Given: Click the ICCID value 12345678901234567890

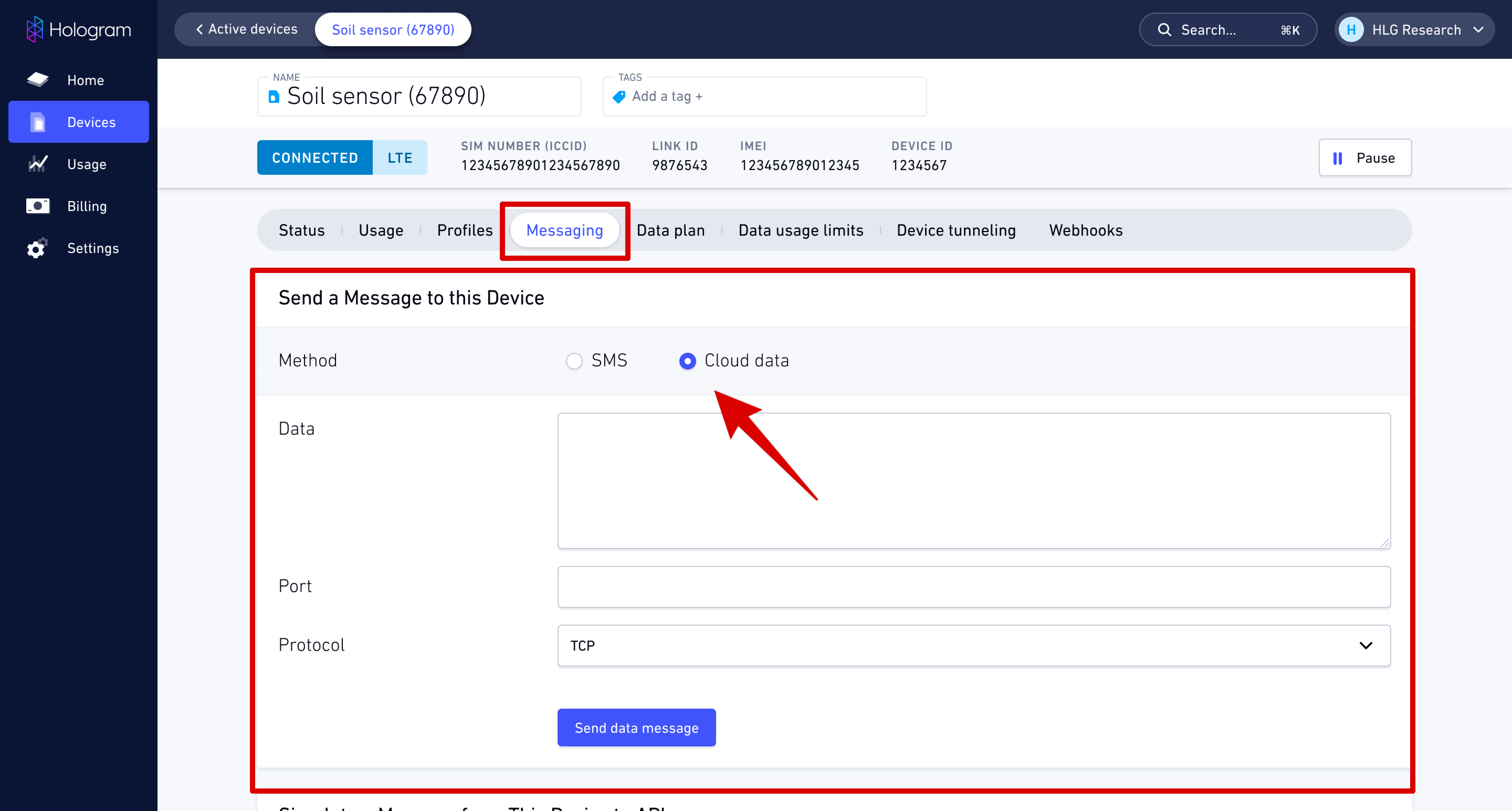Looking at the screenshot, I should tap(540, 166).
